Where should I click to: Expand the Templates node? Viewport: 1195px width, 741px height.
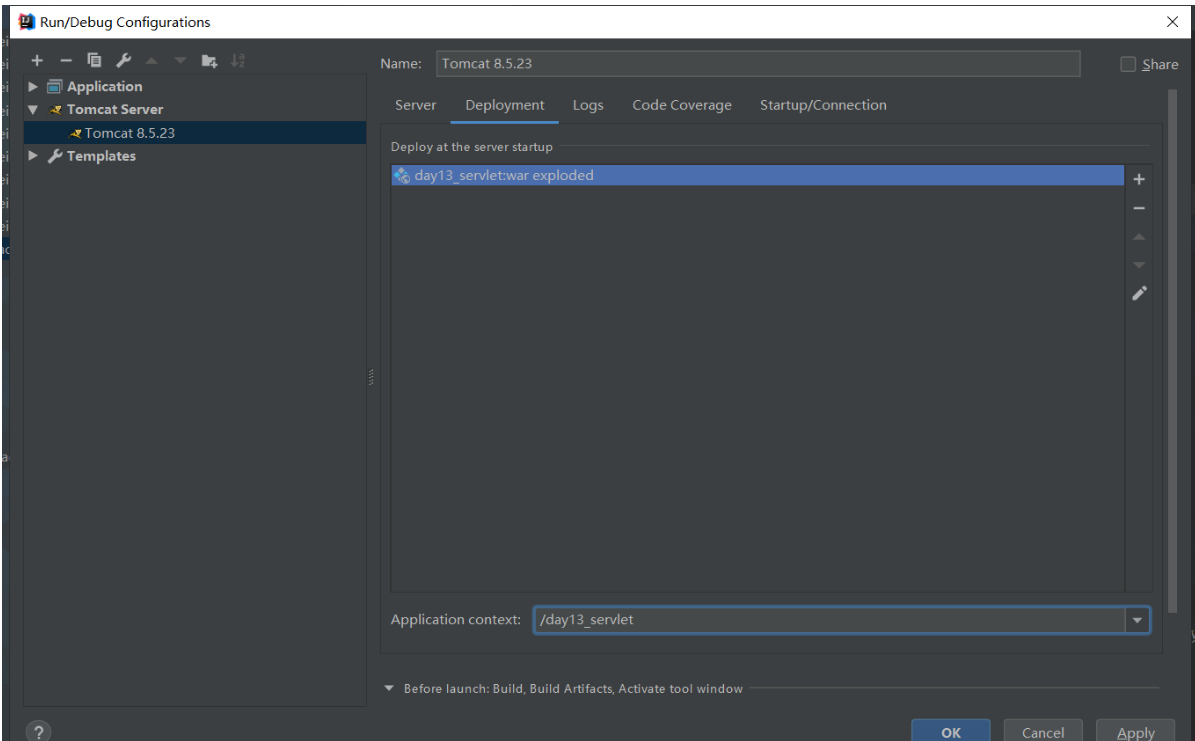pyautogui.click(x=33, y=156)
